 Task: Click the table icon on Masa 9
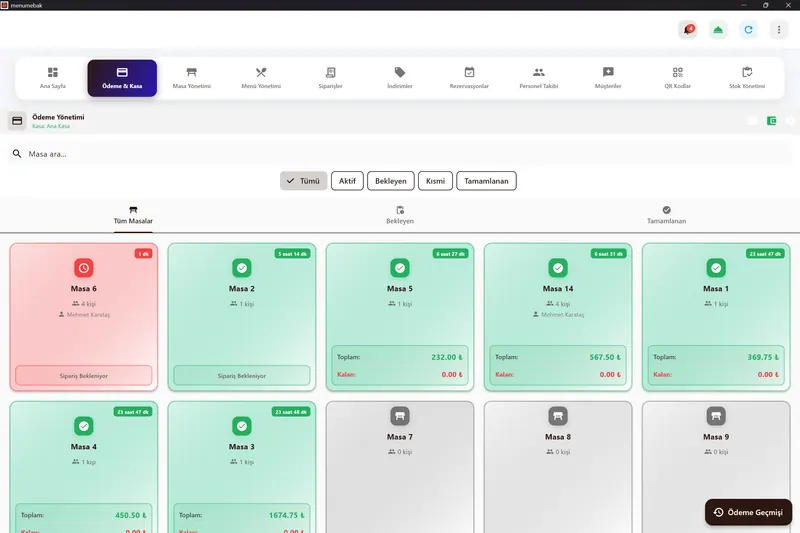716,416
